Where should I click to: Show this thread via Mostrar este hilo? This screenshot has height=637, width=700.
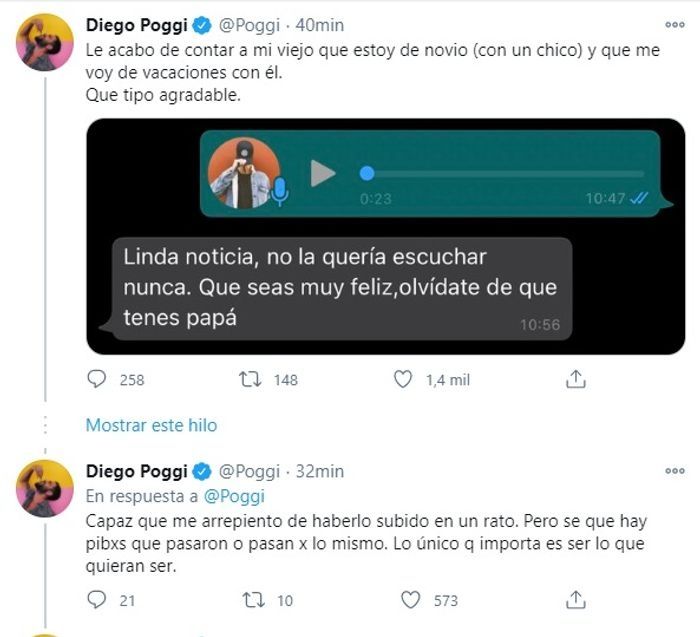pyautogui.click(x=151, y=425)
